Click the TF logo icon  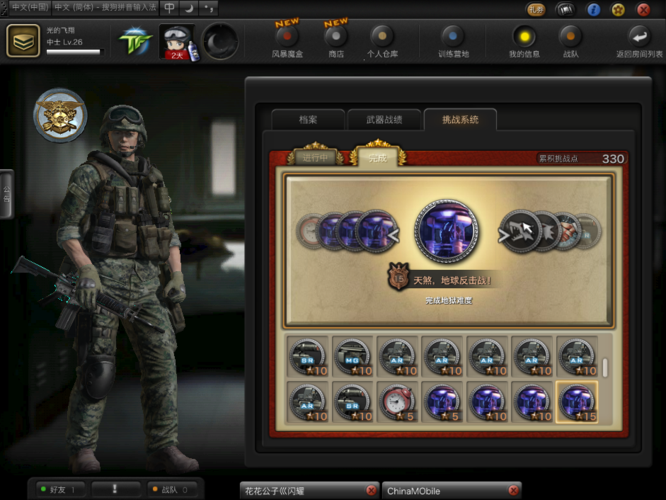pos(136,42)
